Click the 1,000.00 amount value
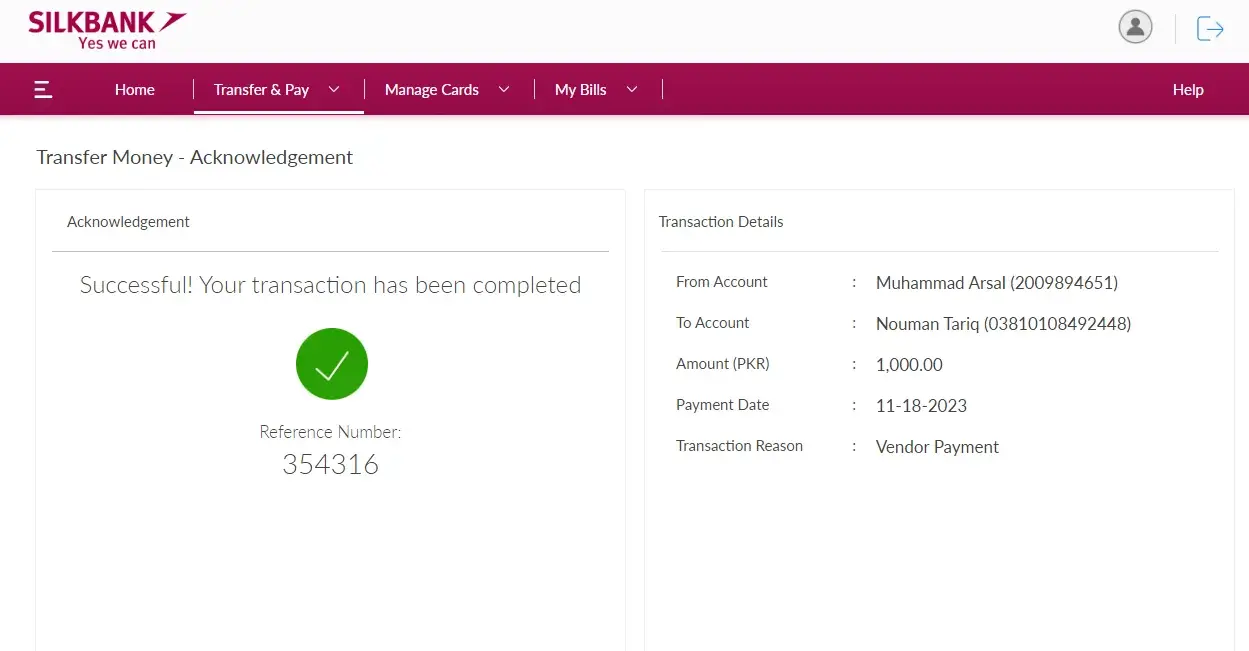 pyautogui.click(x=909, y=365)
